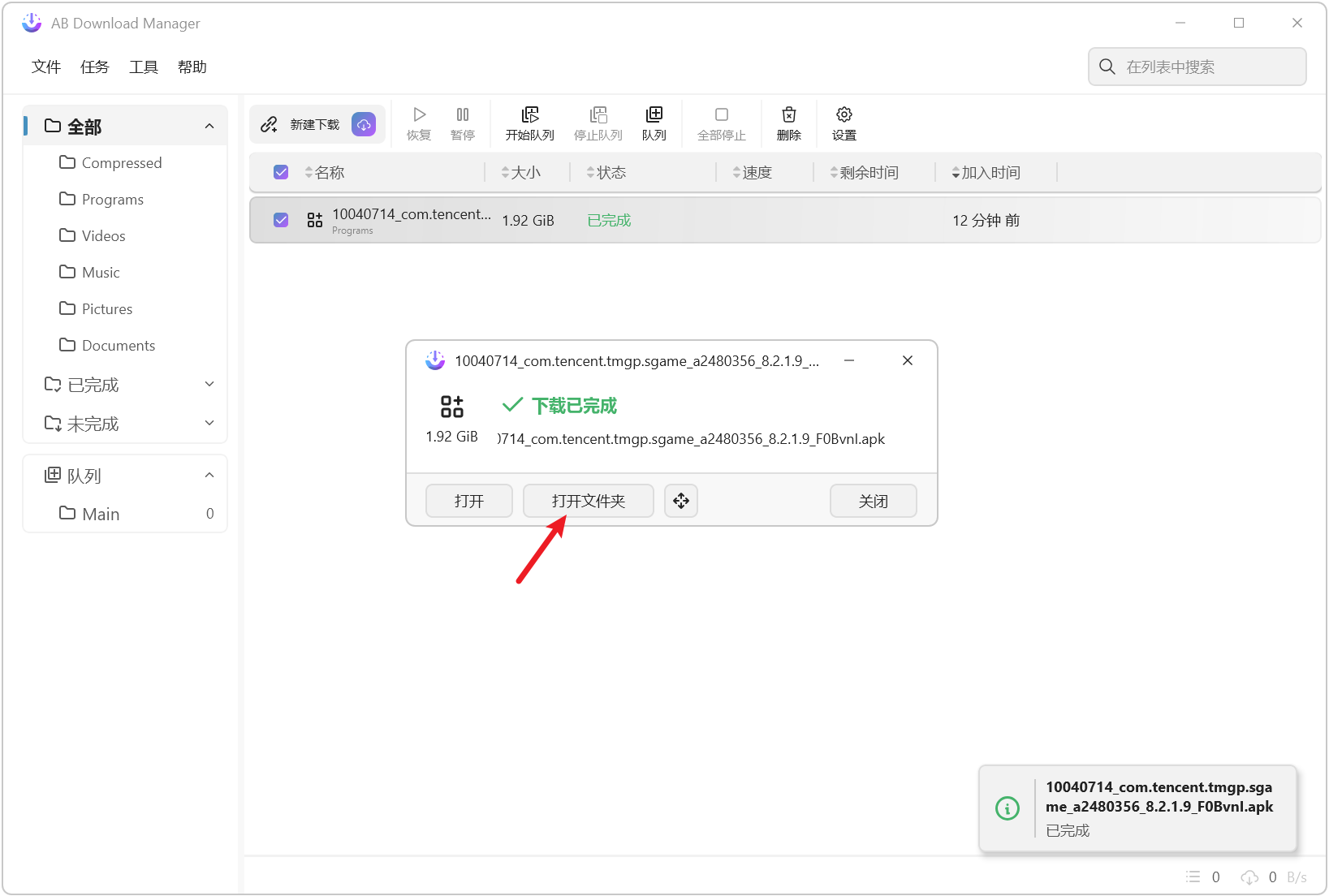Screen dimensions: 1329x896
Task: Click the search-in-list input field
Action: pyautogui.click(x=1197, y=67)
